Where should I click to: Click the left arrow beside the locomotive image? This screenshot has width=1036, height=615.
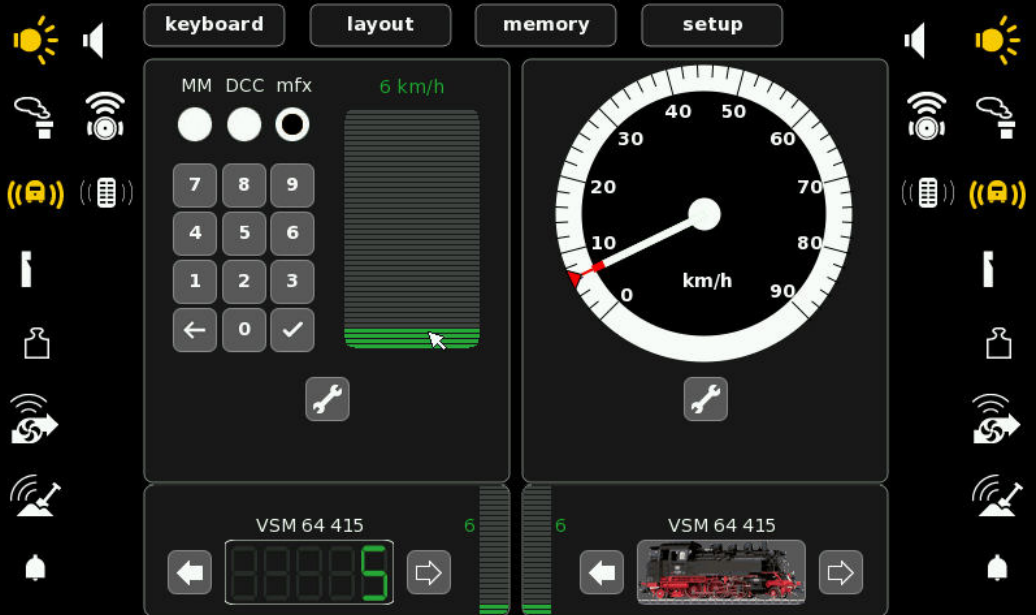pos(601,572)
